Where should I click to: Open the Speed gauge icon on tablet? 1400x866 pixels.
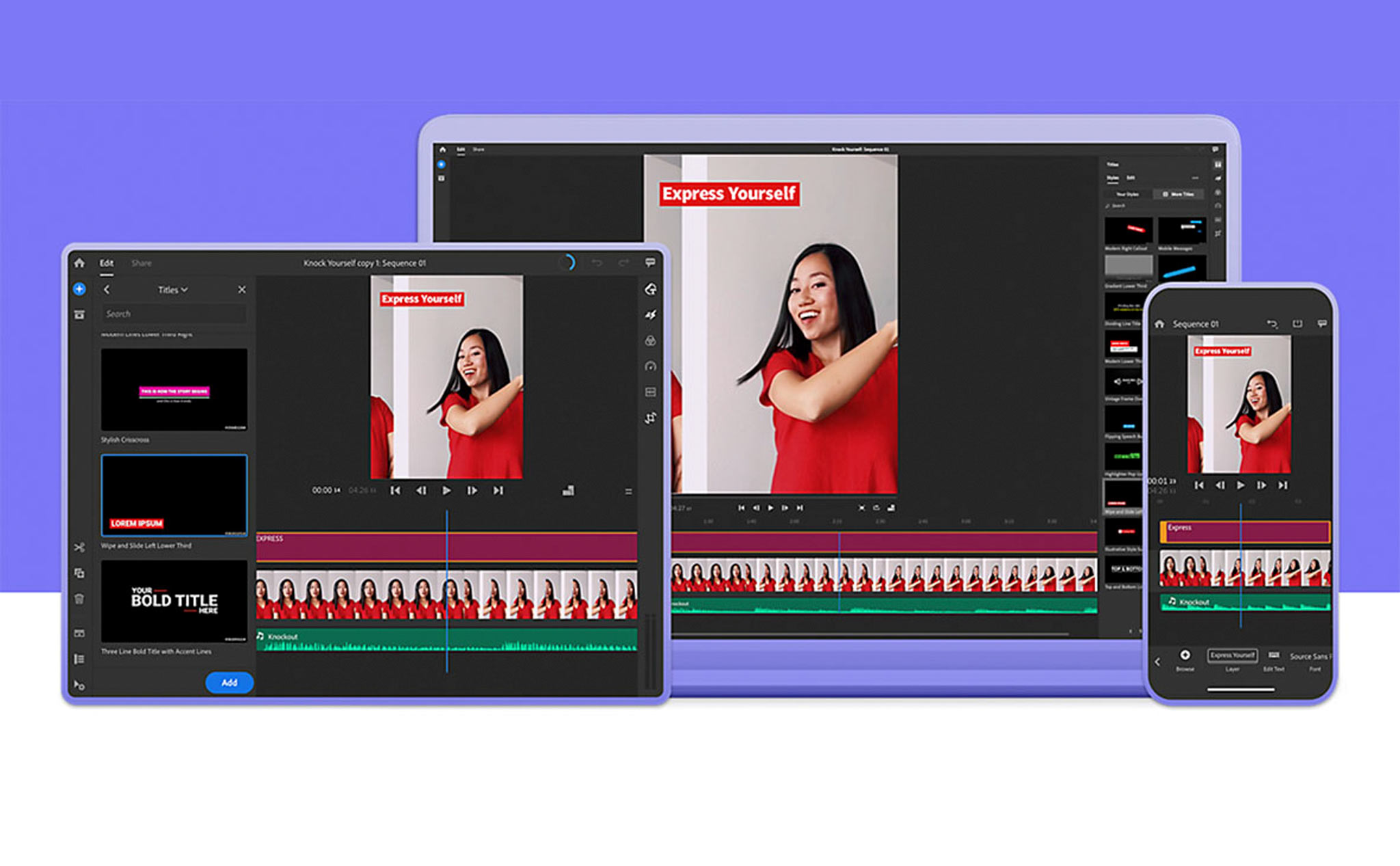(651, 366)
